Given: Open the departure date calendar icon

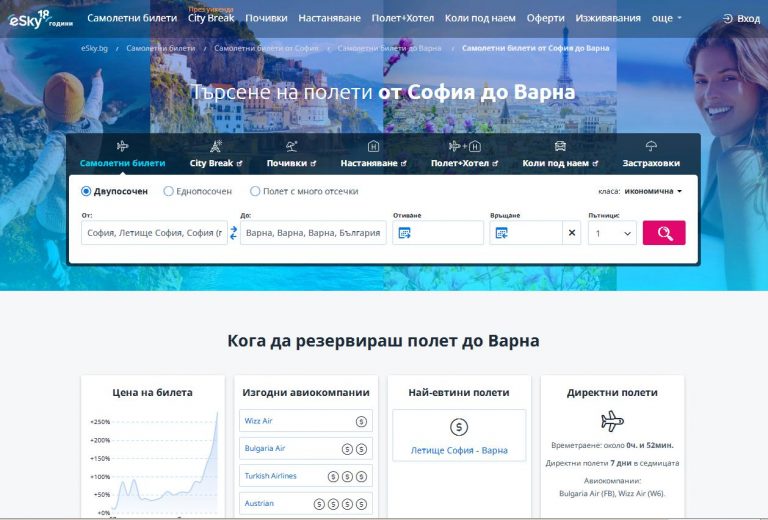Looking at the screenshot, I should (x=405, y=233).
